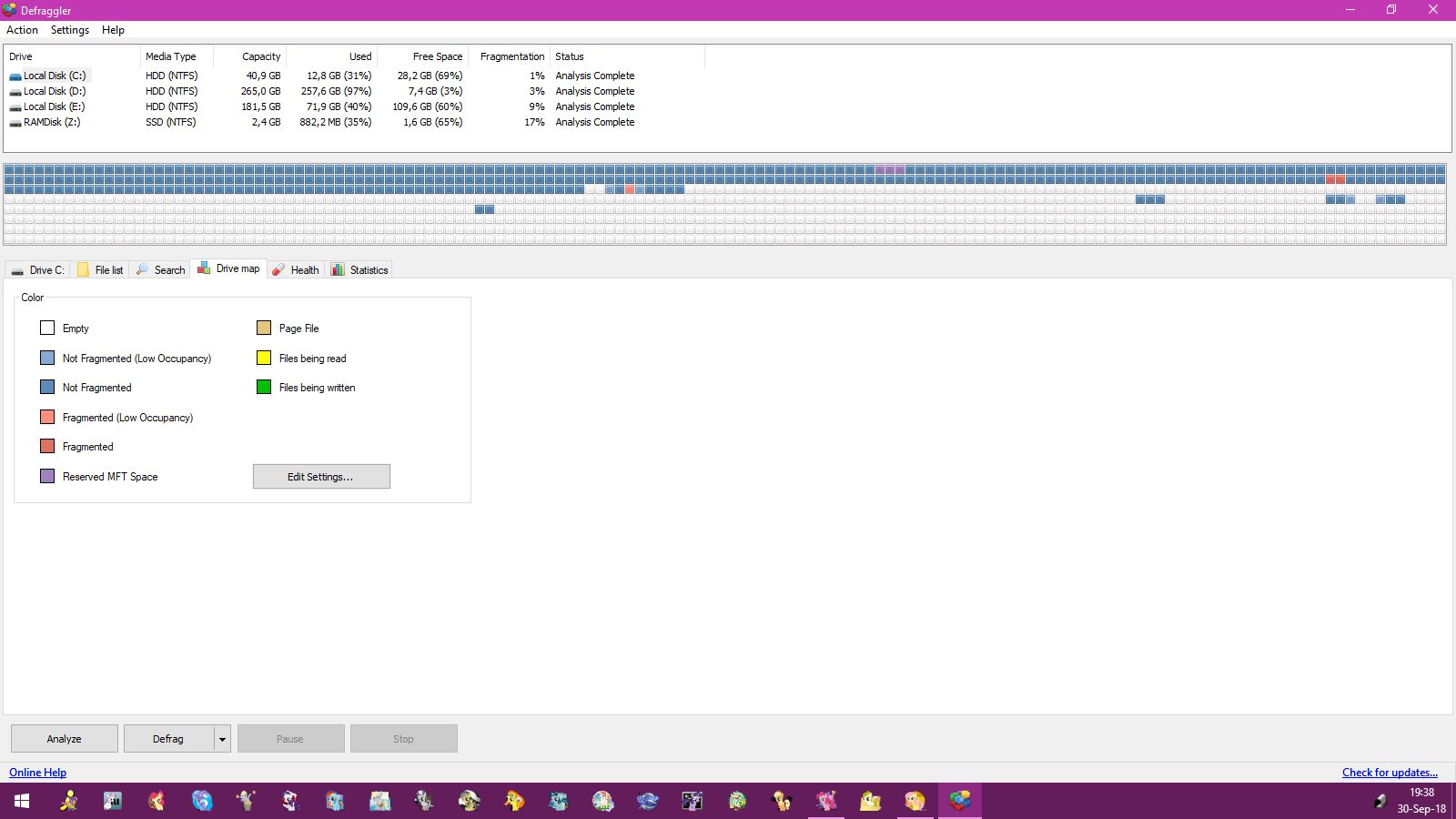Open the Online Help link

38,773
